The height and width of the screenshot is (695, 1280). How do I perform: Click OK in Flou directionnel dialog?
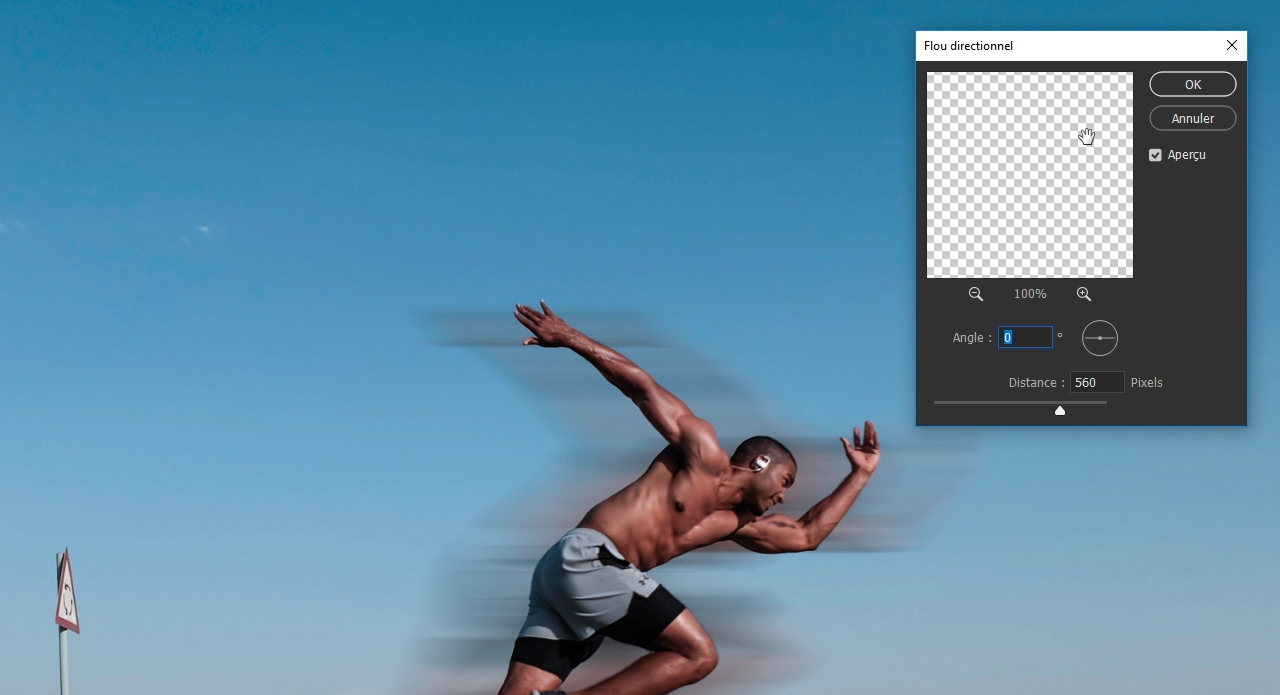click(1193, 84)
